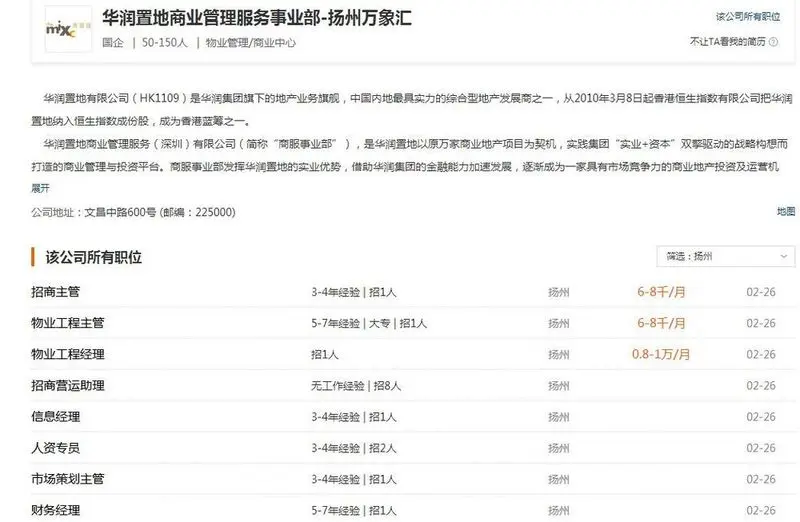Click 扬州 location in 信息经理 row

coord(559,417)
